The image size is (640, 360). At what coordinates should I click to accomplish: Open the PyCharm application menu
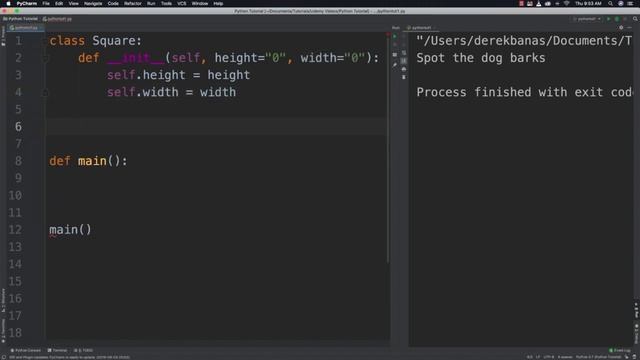27,3
